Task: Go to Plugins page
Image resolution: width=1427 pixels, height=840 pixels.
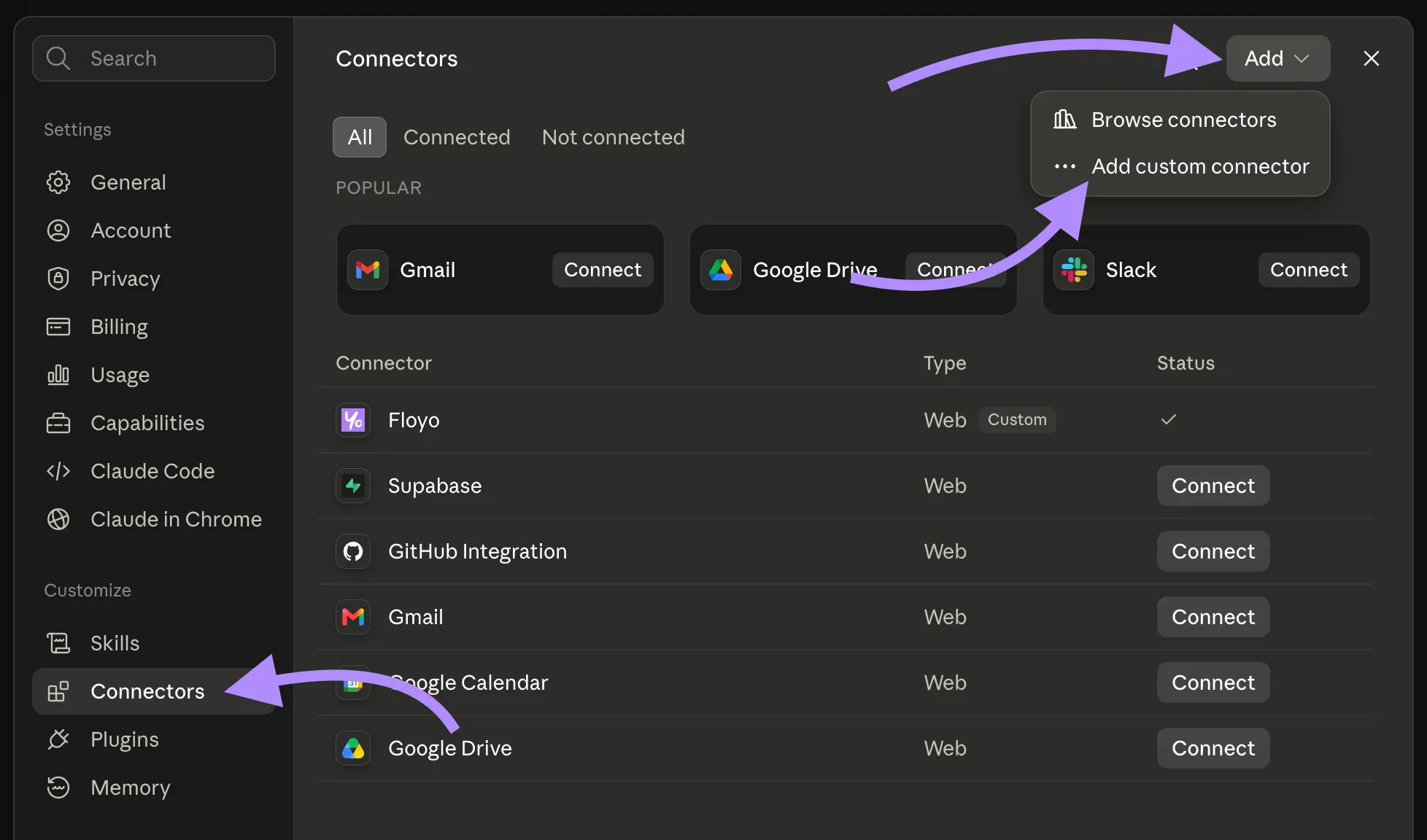Action: point(154,739)
